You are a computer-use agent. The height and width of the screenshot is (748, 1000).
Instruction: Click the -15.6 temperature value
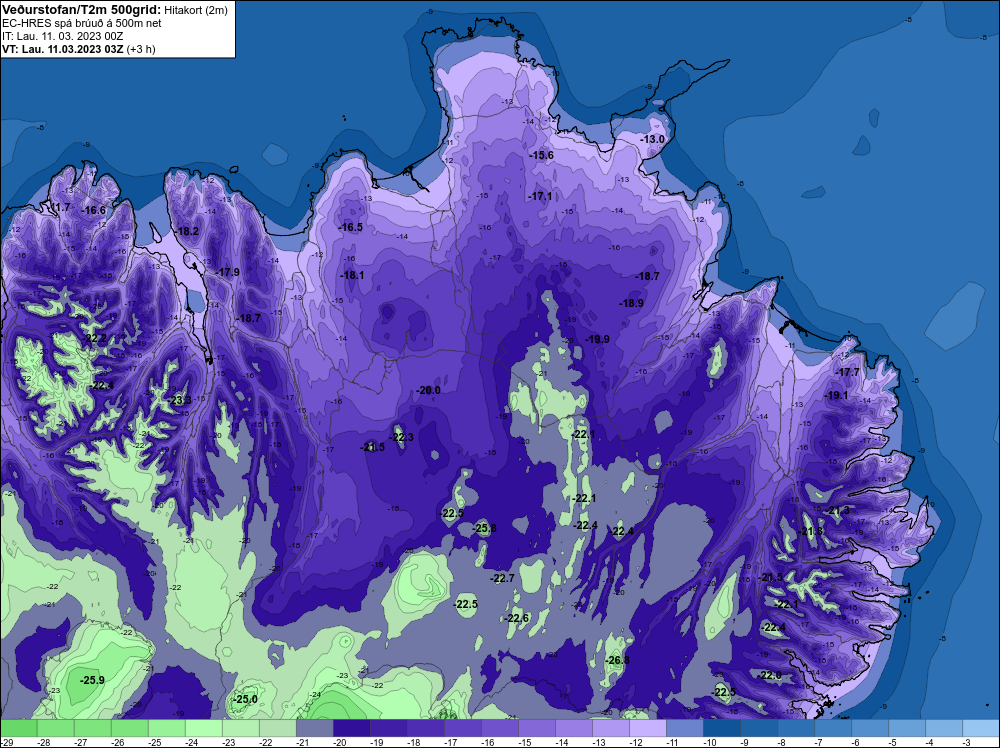541,155
